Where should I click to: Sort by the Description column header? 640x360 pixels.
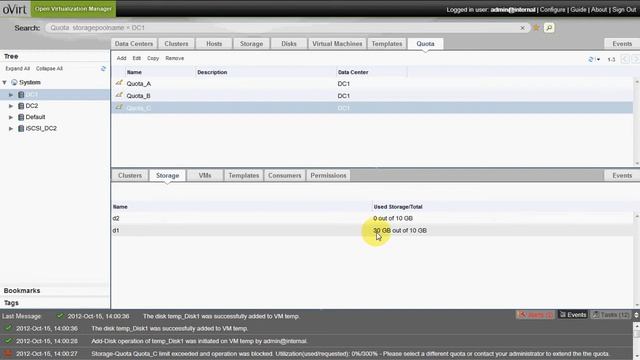[212, 72]
